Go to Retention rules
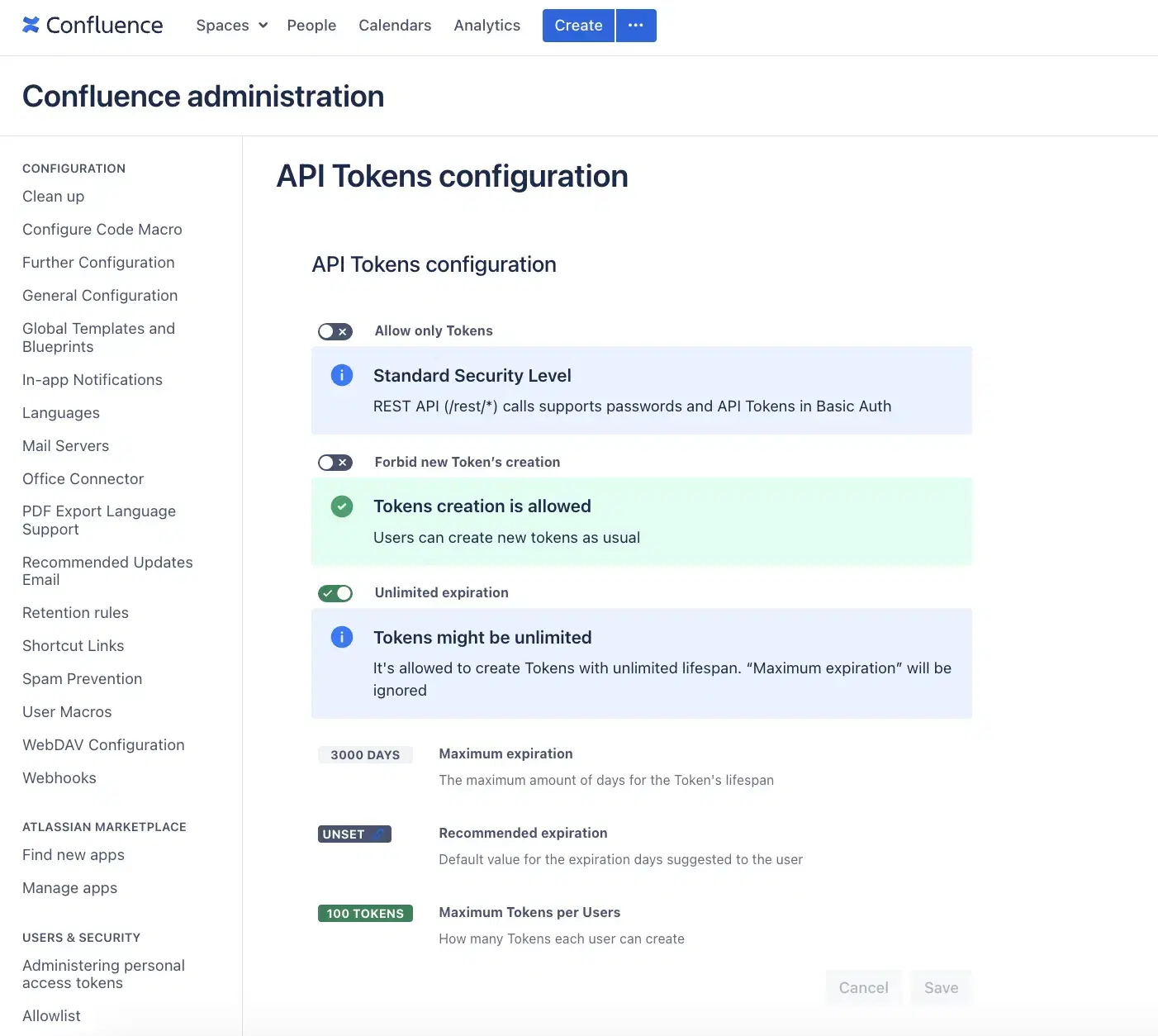This screenshot has width=1158, height=1036. [x=76, y=613]
